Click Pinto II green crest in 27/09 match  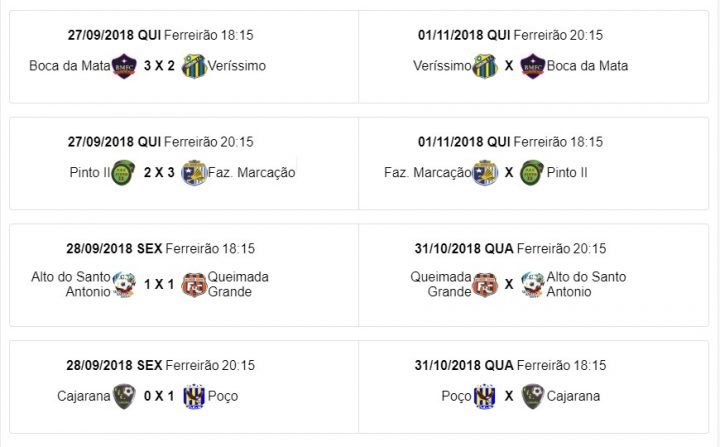[x=124, y=173]
